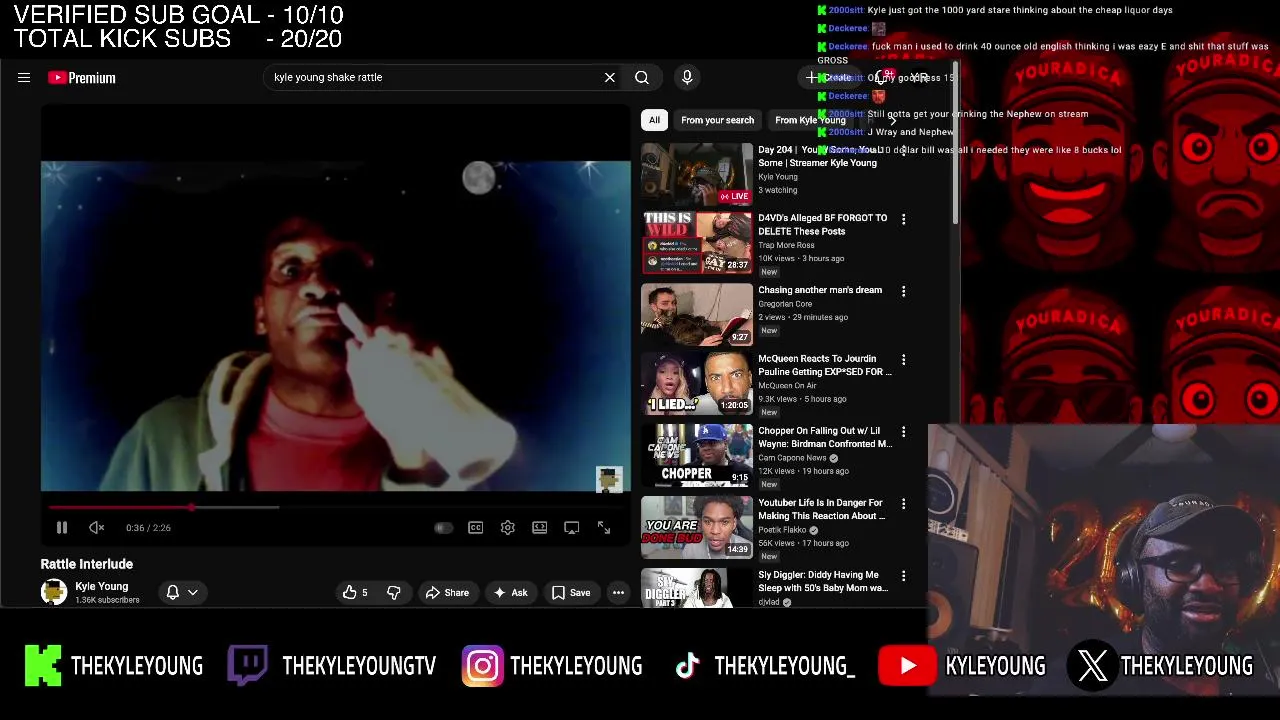Viewport: 1280px width, 720px height.
Task: Open McQueen On Air channel name
Action: pyautogui.click(x=787, y=386)
